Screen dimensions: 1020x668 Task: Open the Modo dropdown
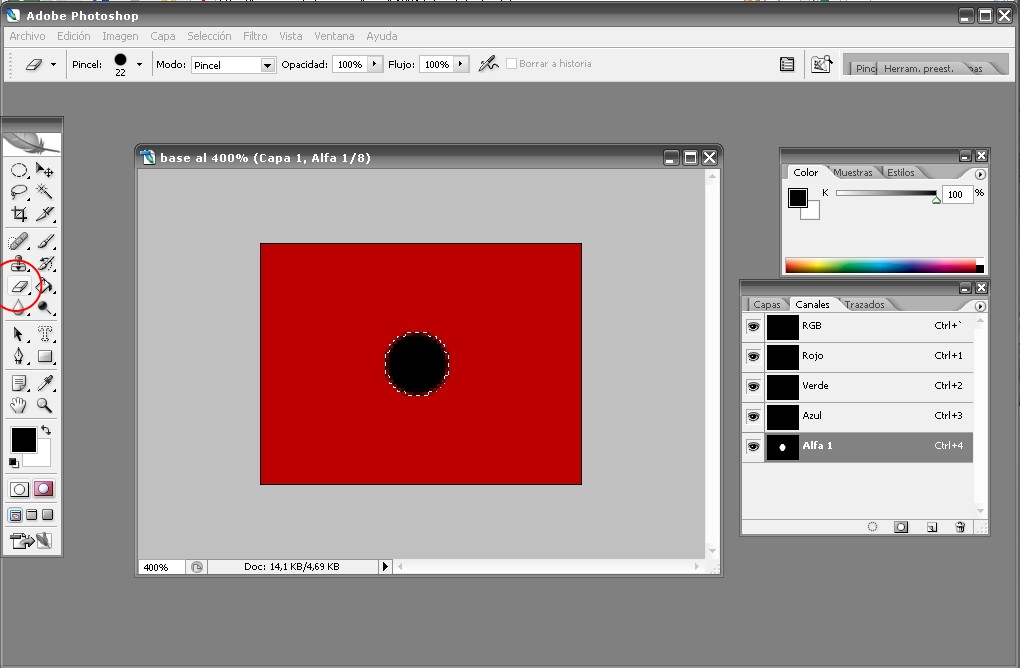[267, 65]
